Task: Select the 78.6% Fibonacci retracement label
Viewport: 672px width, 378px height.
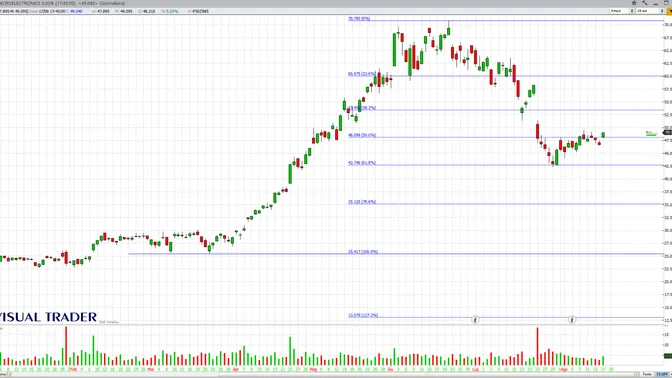Action: coord(362,201)
